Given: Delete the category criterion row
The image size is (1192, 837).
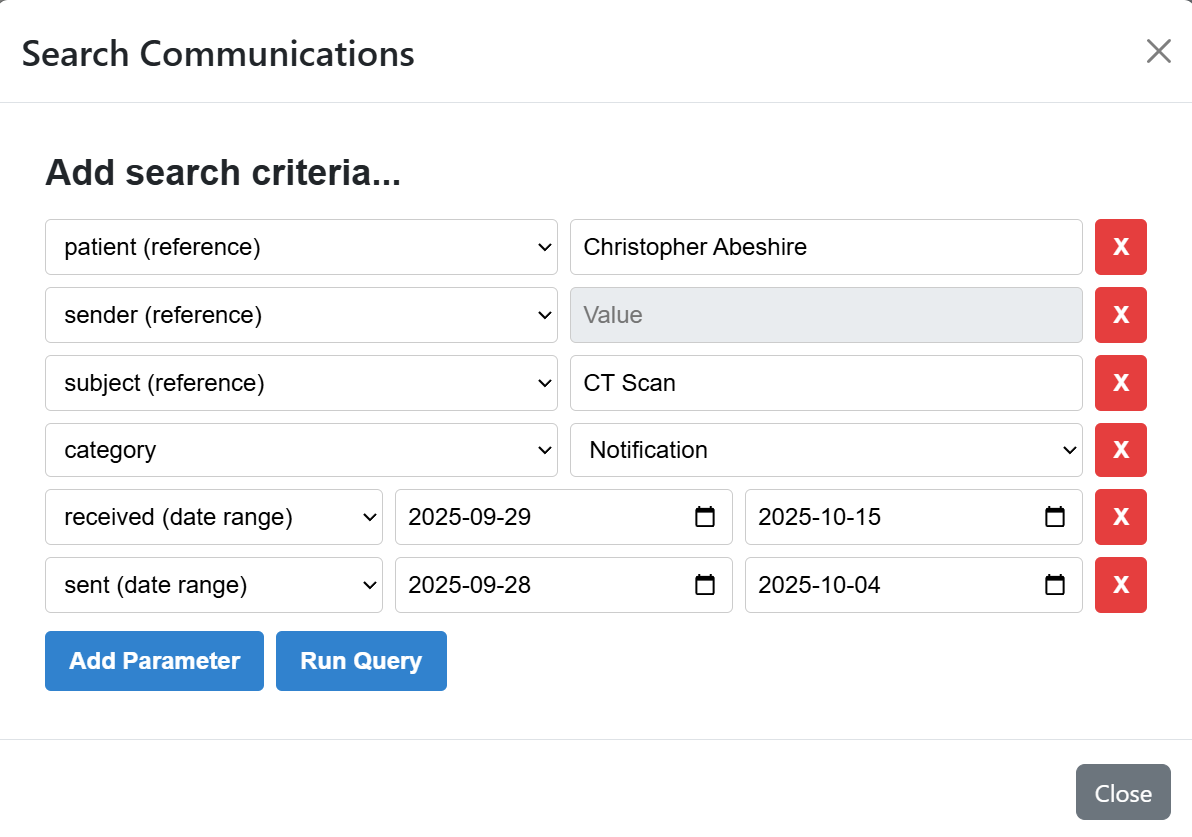Looking at the screenshot, I should pyautogui.click(x=1120, y=450).
